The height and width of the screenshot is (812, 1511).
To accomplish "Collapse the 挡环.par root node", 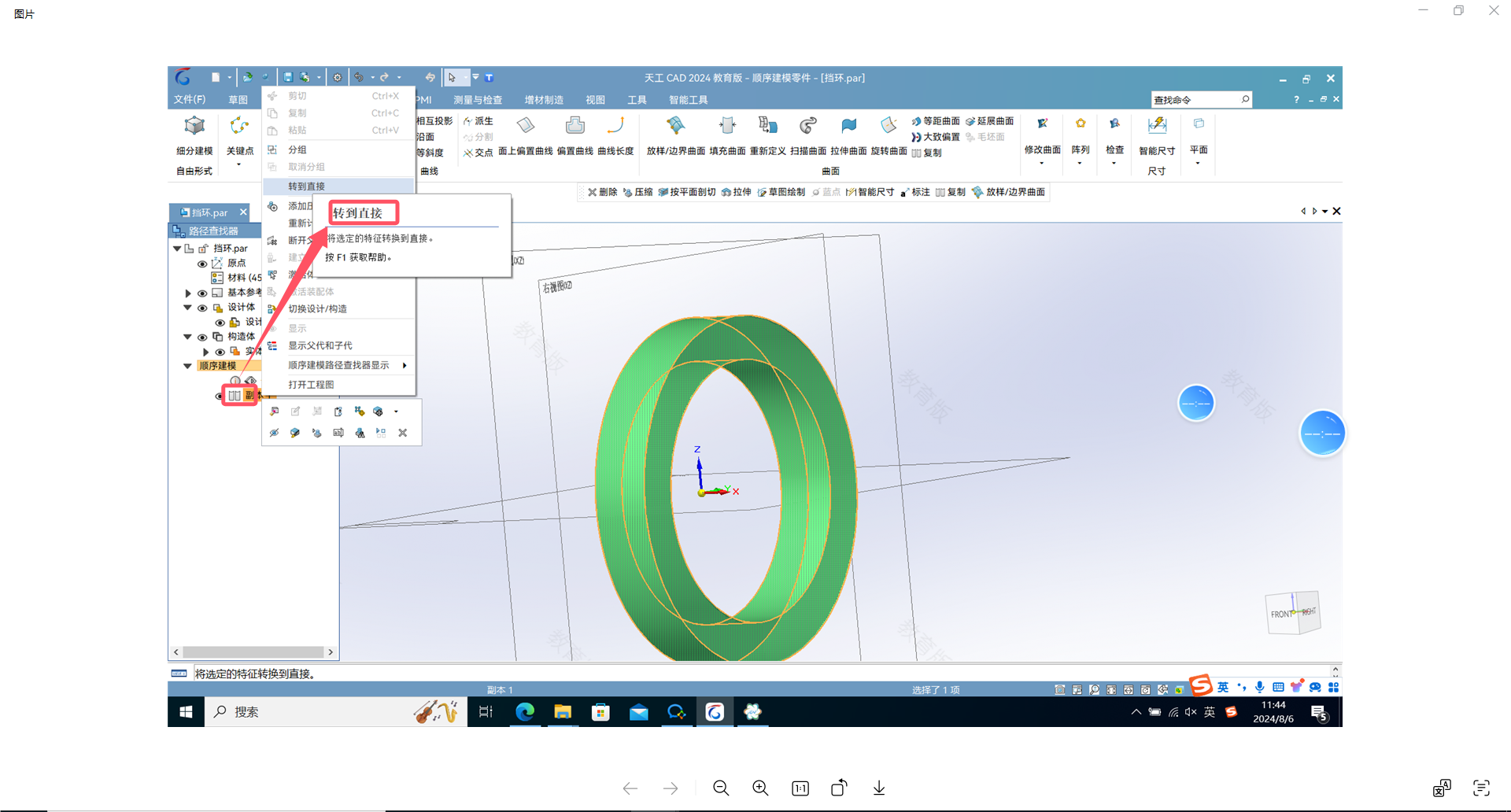I will pos(177,249).
